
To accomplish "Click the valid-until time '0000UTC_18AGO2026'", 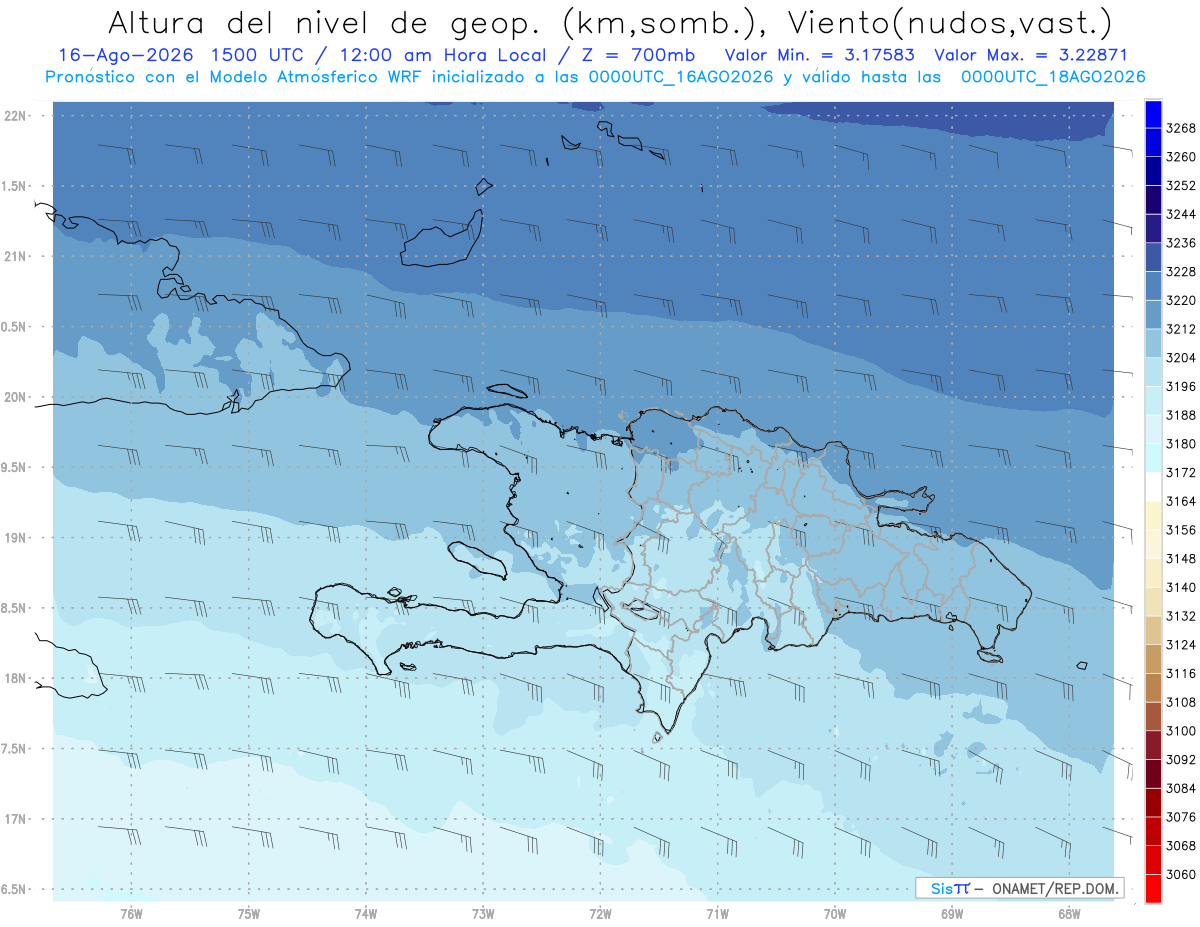I will tap(1052, 77).
